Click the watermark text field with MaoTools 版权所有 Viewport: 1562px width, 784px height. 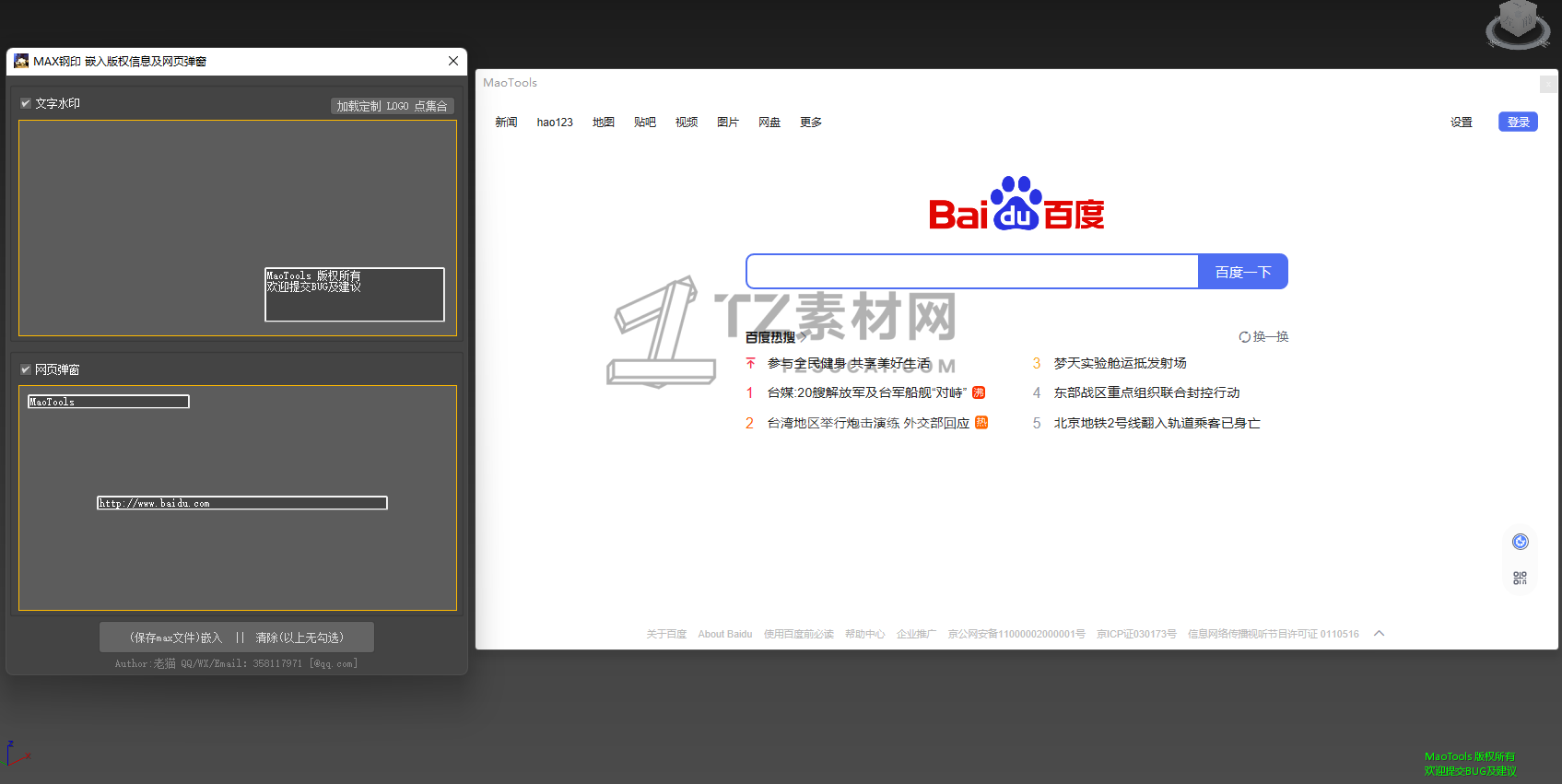tap(355, 295)
